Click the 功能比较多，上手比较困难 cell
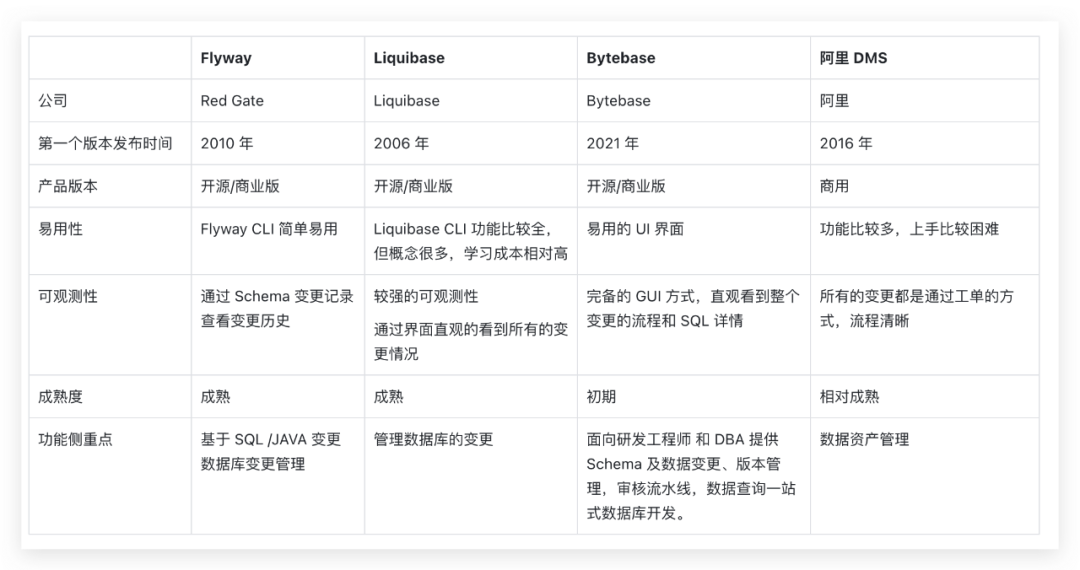 pos(909,229)
